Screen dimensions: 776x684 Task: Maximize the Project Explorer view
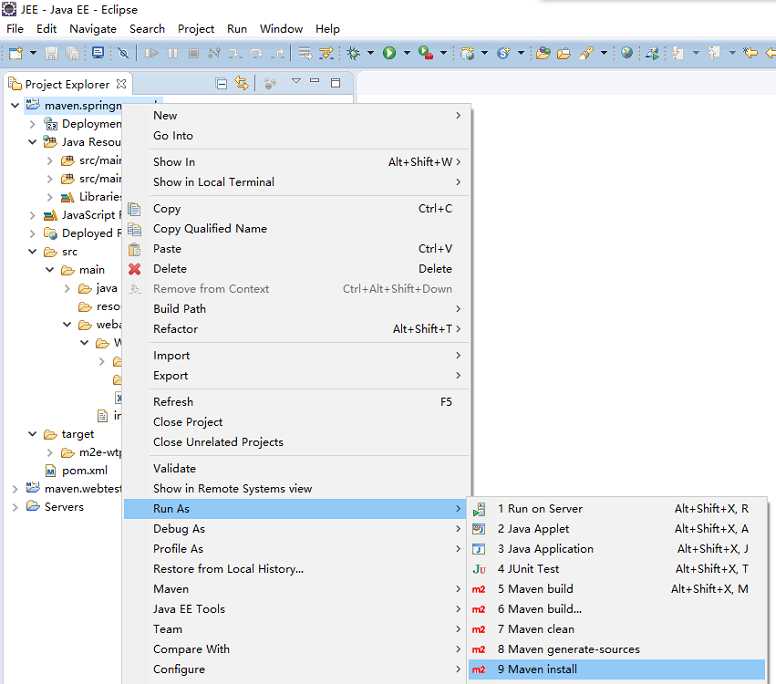pos(335,83)
